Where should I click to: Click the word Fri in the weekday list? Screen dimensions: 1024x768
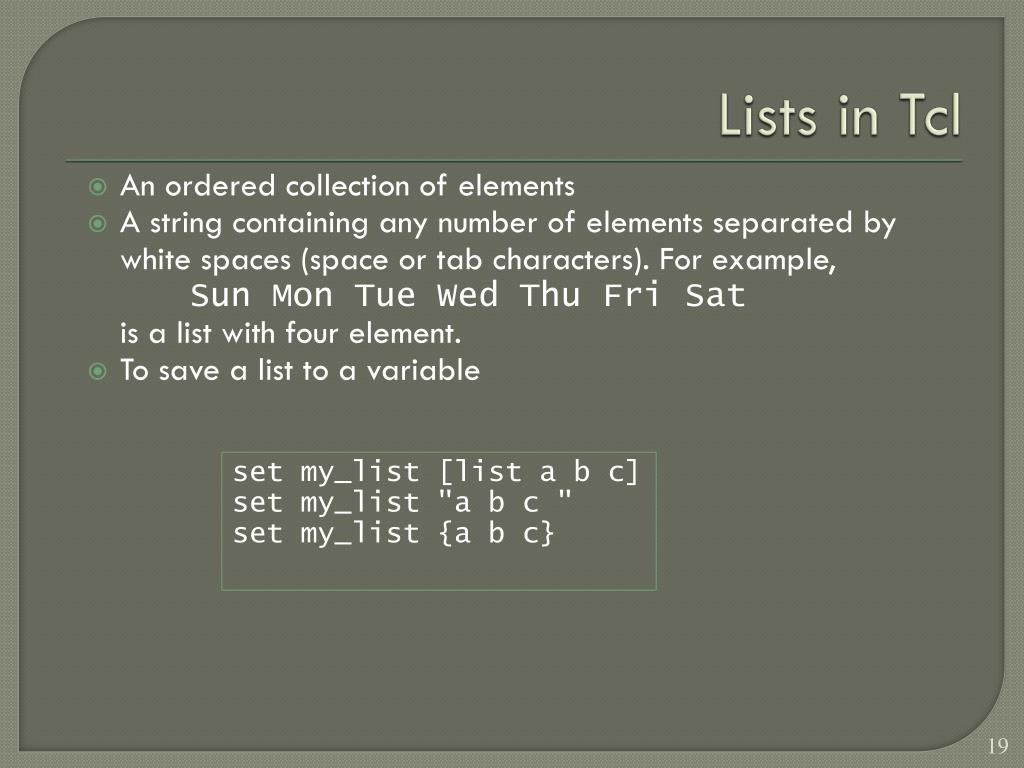632,295
